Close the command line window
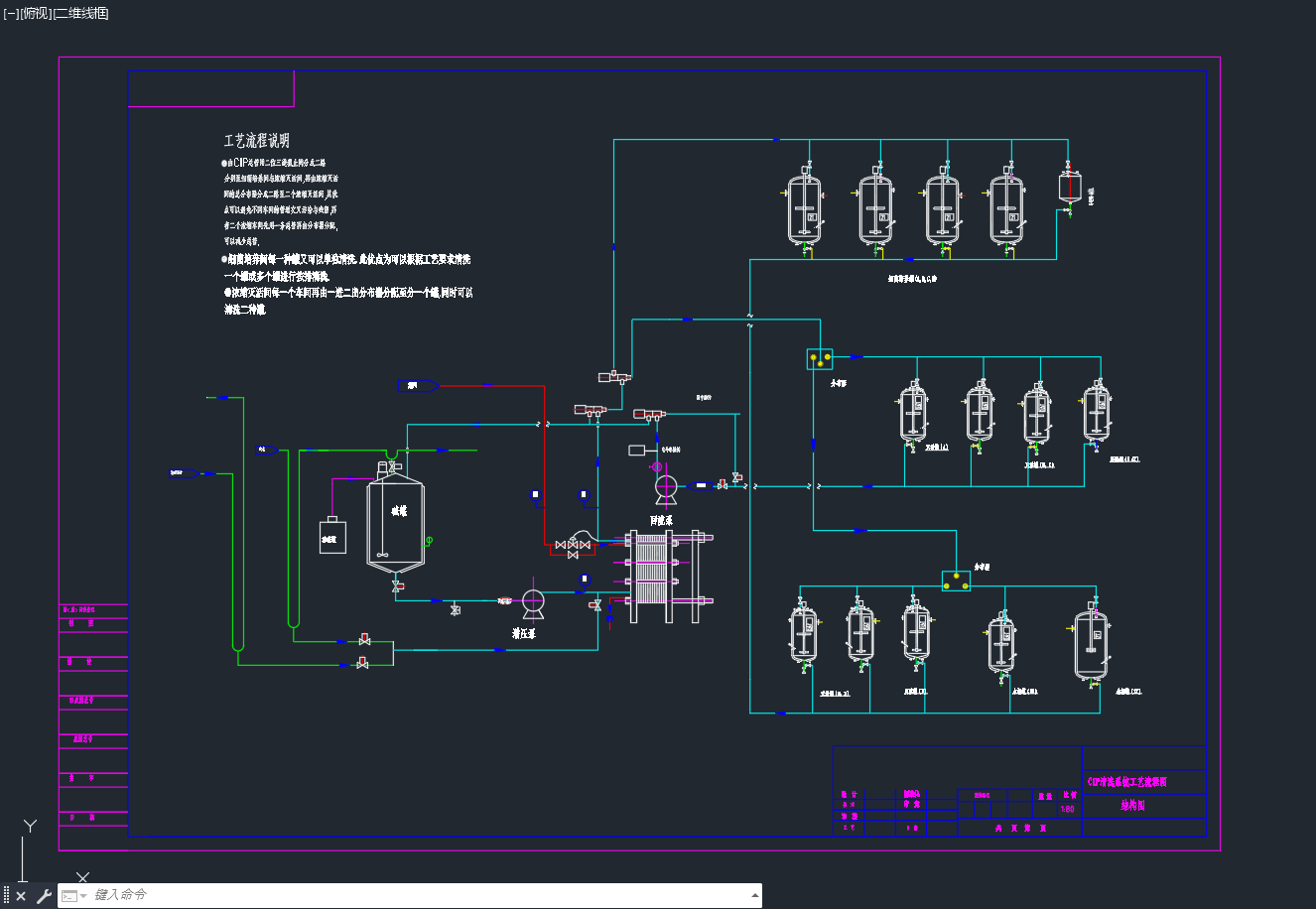Viewport: 1316px width, 909px height. (21, 896)
